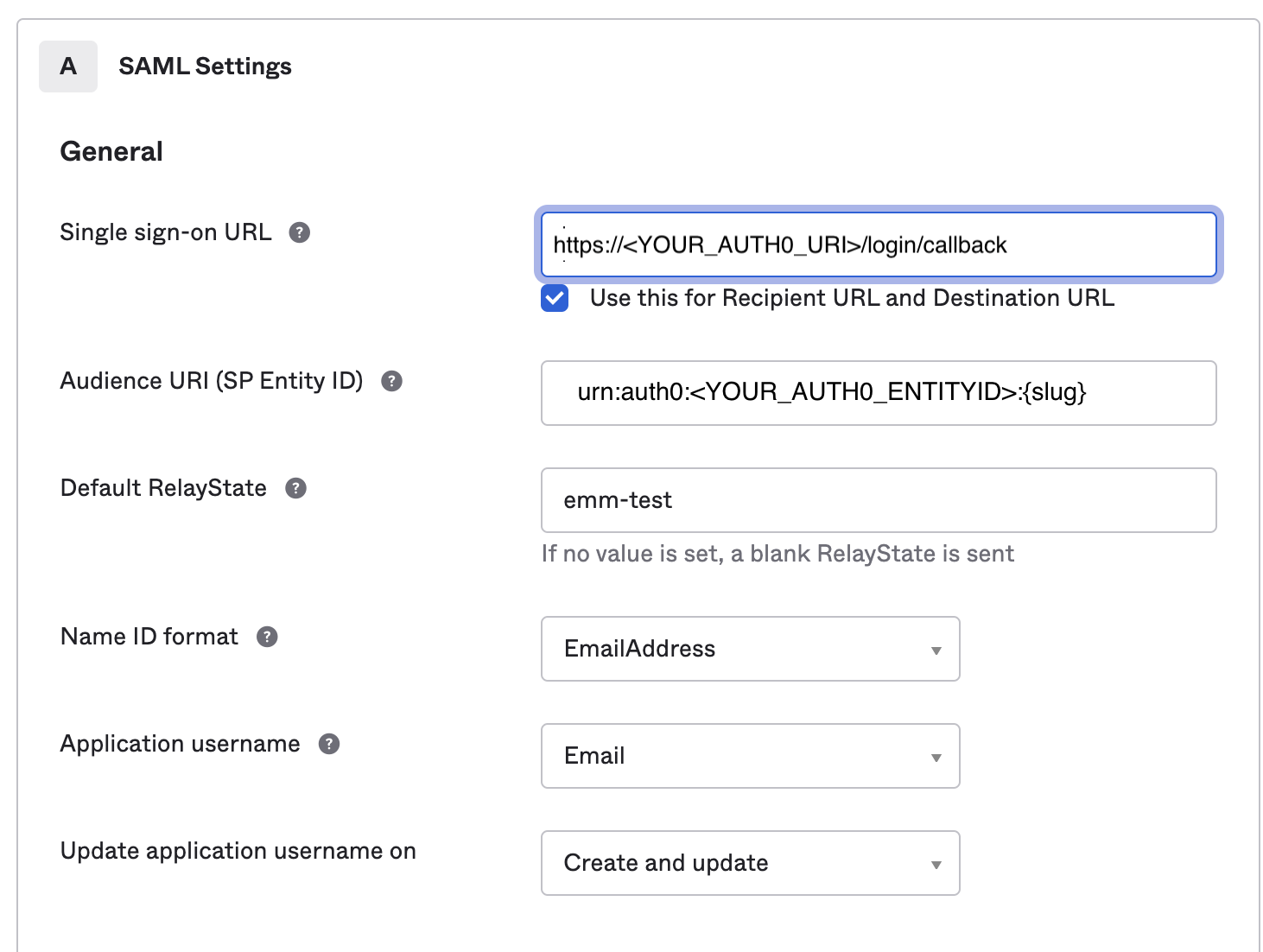Select the EmailAddress value text
The image size is (1263, 952).
click(639, 650)
